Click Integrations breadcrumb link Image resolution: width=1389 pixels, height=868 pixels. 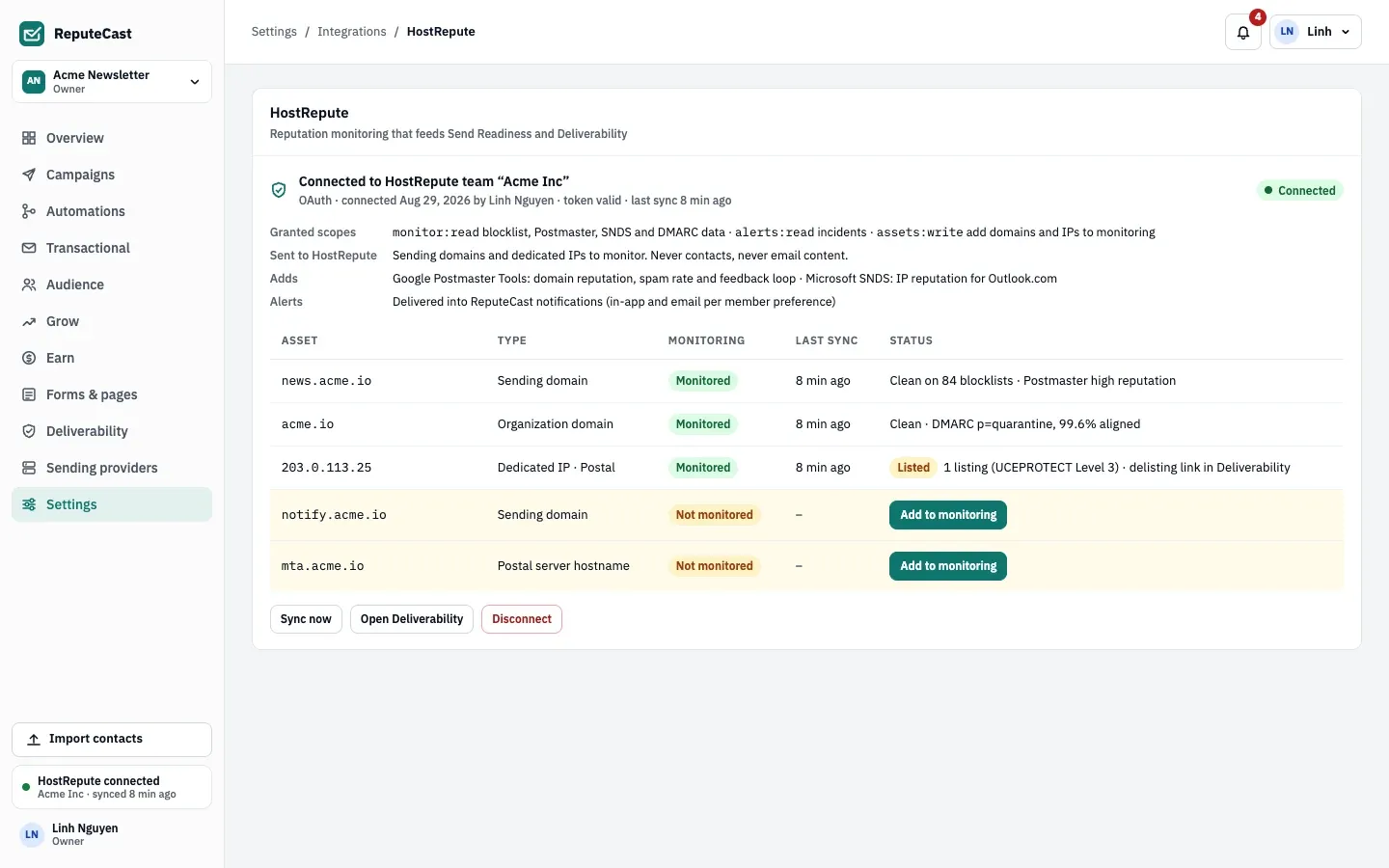point(352,32)
